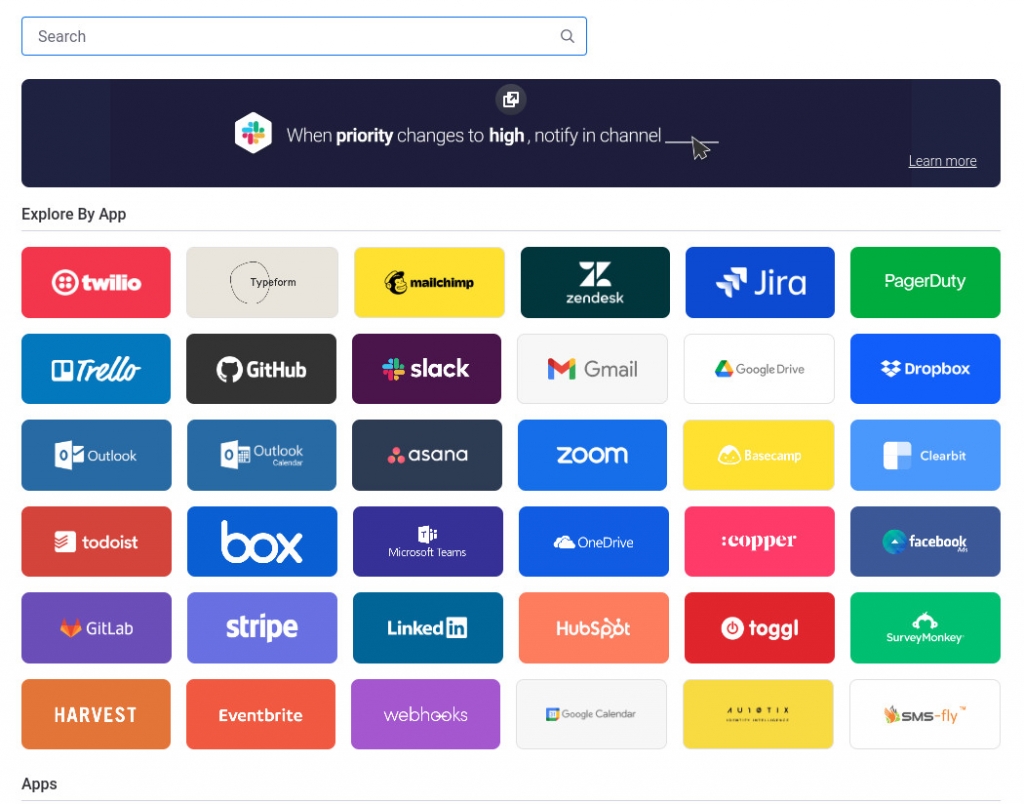The height and width of the screenshot is (804, 1024).
Task: Select the Gmail app tile
Action: pos(592,369)
